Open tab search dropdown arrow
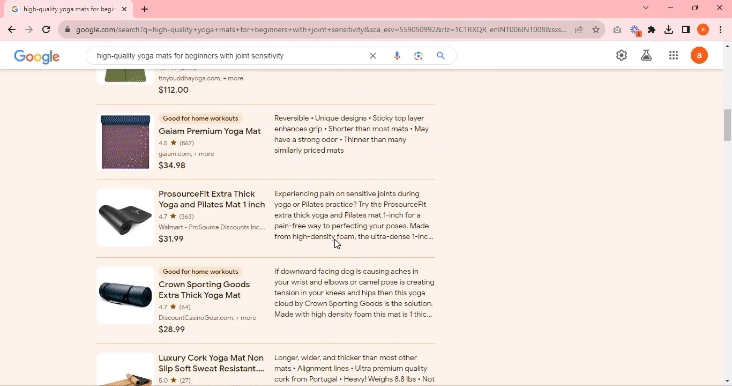732x386 pixels. (x=646, y=8)
